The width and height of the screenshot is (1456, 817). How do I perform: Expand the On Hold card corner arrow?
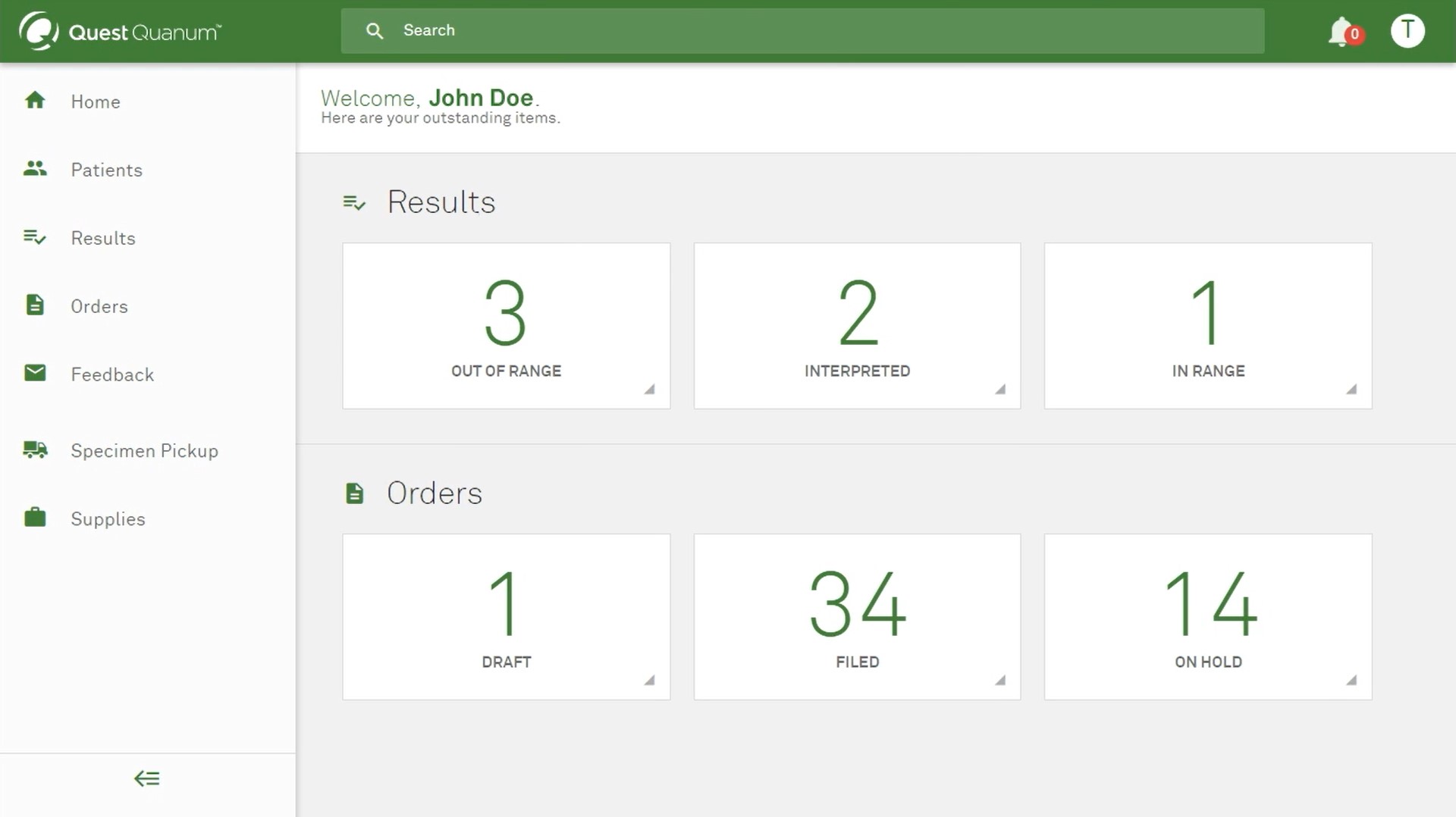(x=1351, y=680)
